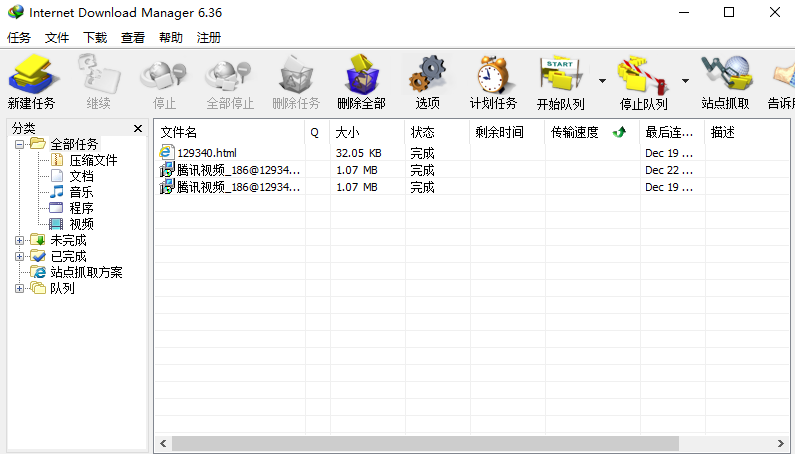Image resolution: width=795 pixels, height=454 pixels.
Task: Open the 下载 menu
Action: coord(95,38)
